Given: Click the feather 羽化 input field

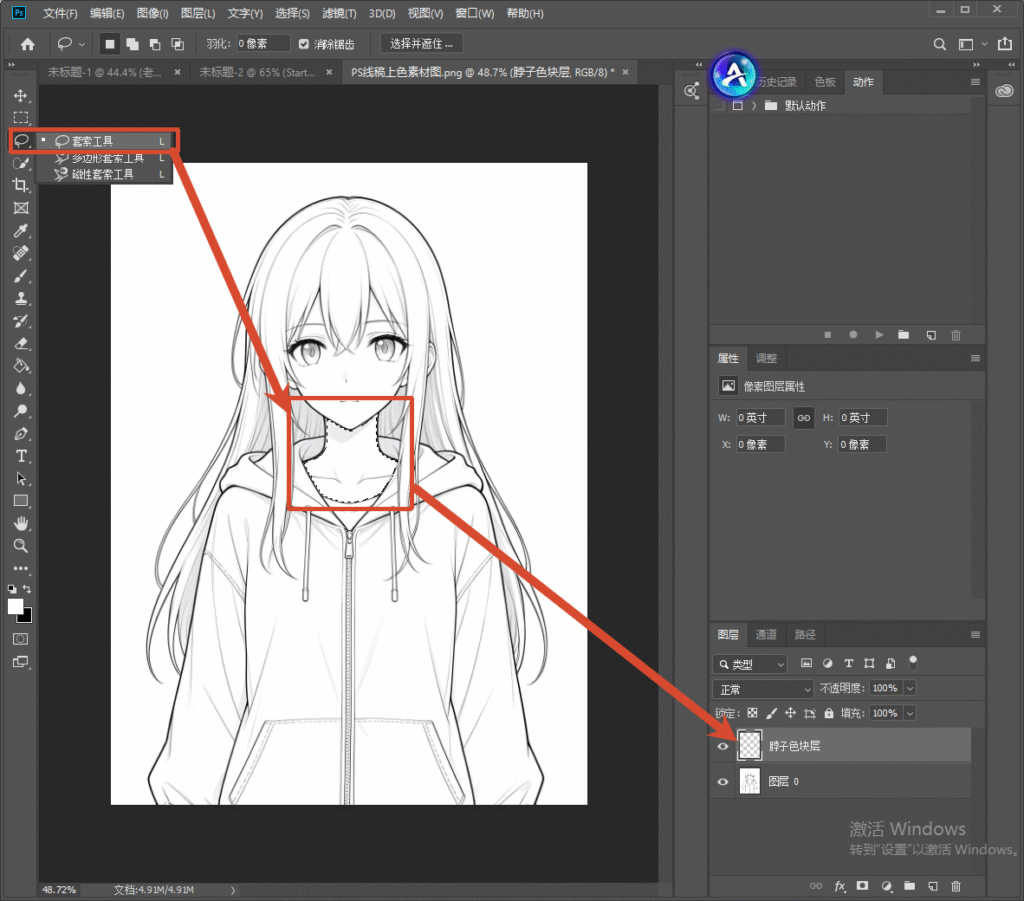Looking at the screenshot, I should coord(263,44).
